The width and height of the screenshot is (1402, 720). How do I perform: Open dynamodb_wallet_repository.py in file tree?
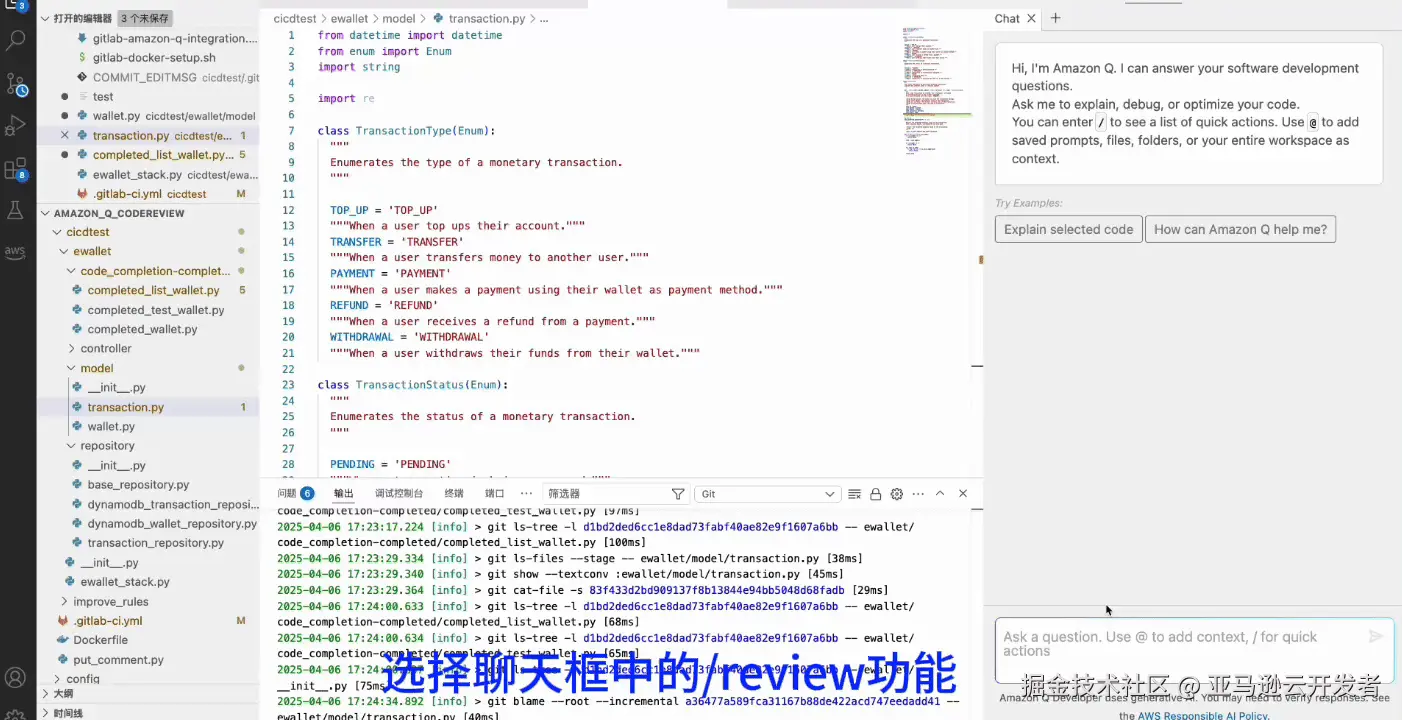pos(172,524)
